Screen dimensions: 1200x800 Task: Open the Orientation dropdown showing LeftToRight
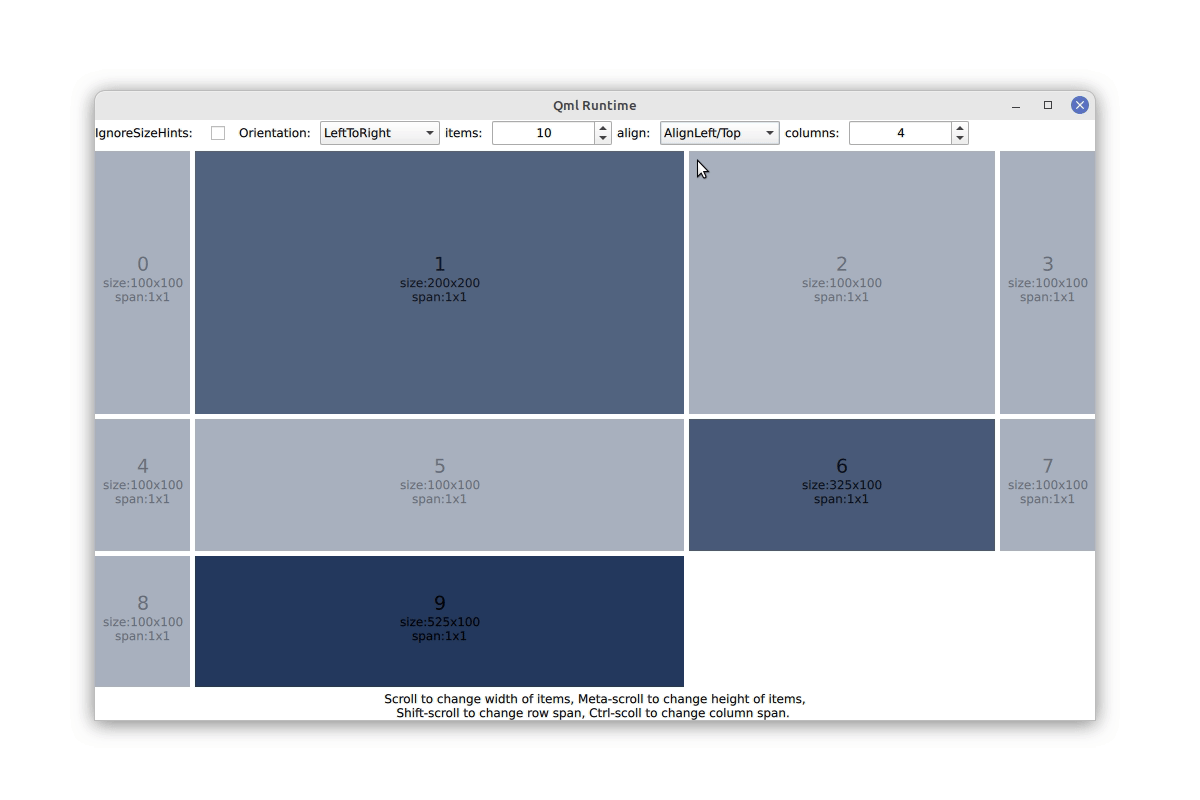[379, 132]
